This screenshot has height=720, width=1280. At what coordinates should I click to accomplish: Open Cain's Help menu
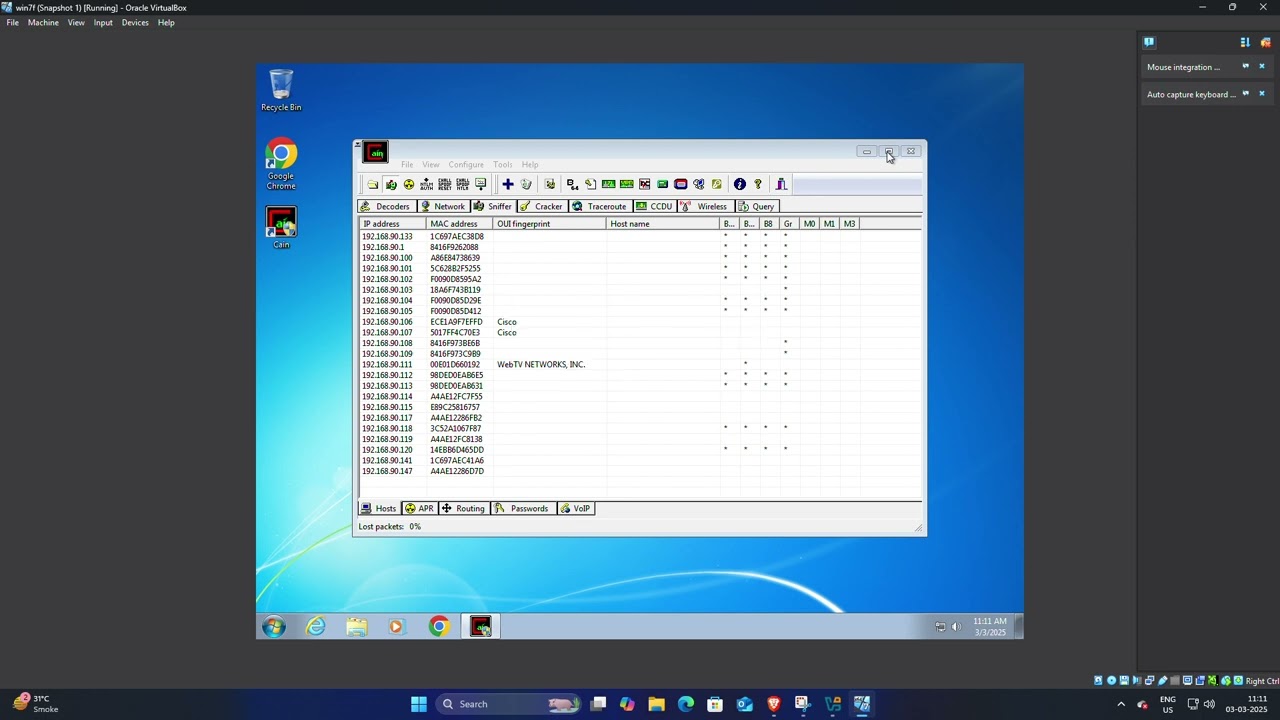[x=530, y=165]
